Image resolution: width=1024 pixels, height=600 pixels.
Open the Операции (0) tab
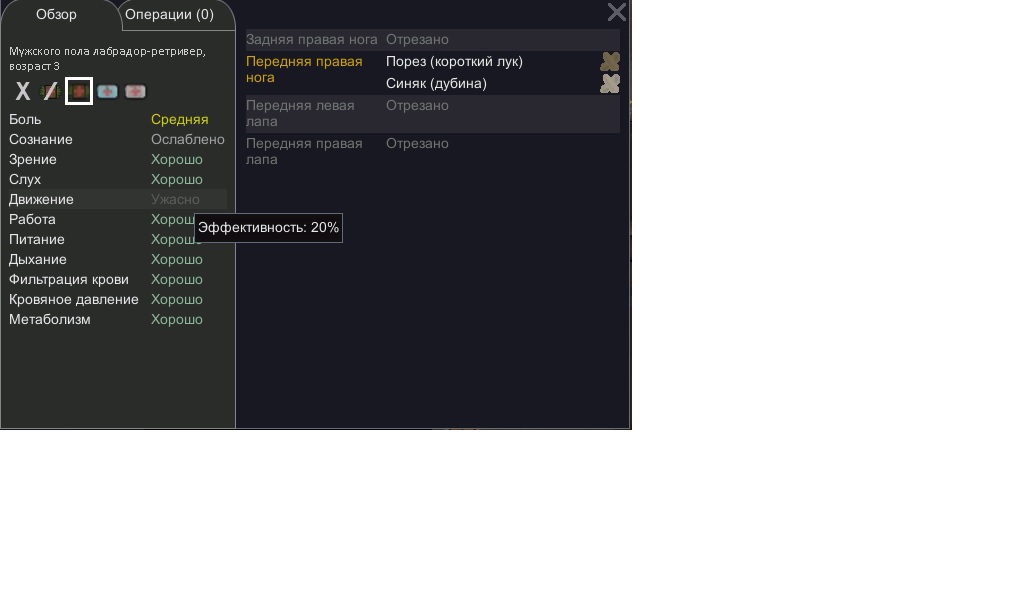(169, 14)
